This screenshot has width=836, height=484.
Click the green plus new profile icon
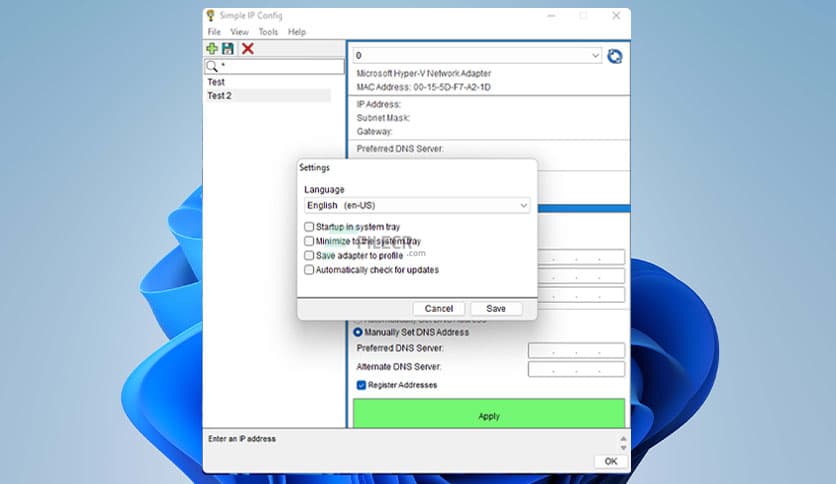tap(212, 49)
